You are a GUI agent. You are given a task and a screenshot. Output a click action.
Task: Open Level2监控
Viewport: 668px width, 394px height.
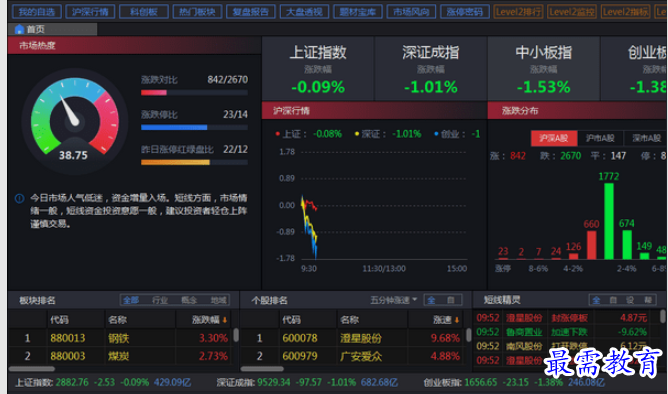point(572,12)
